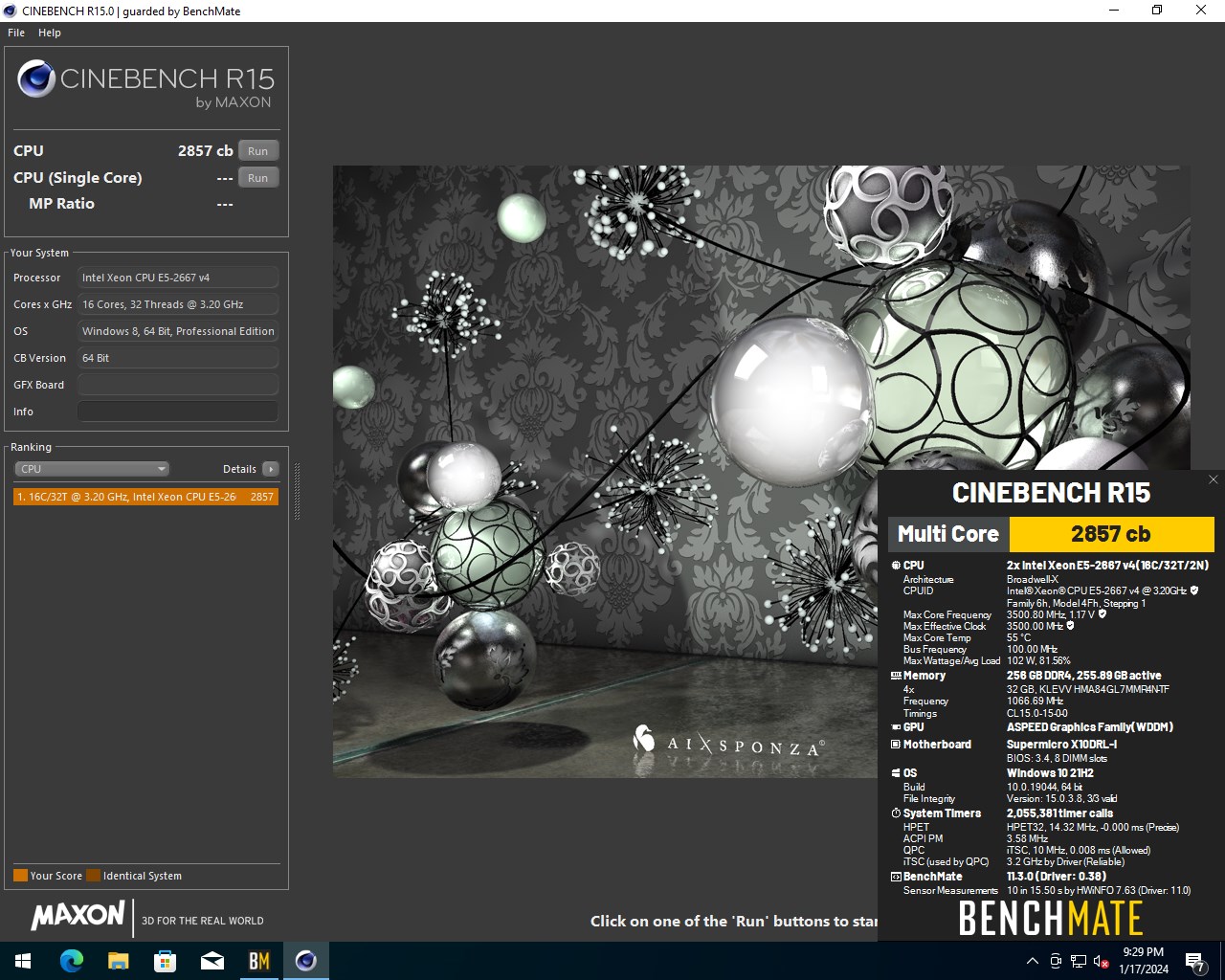The height and width of the screenshot is (980, 1225).
Task: Click the Cinebench R15 sphere logo
Action: pos(36,78)
